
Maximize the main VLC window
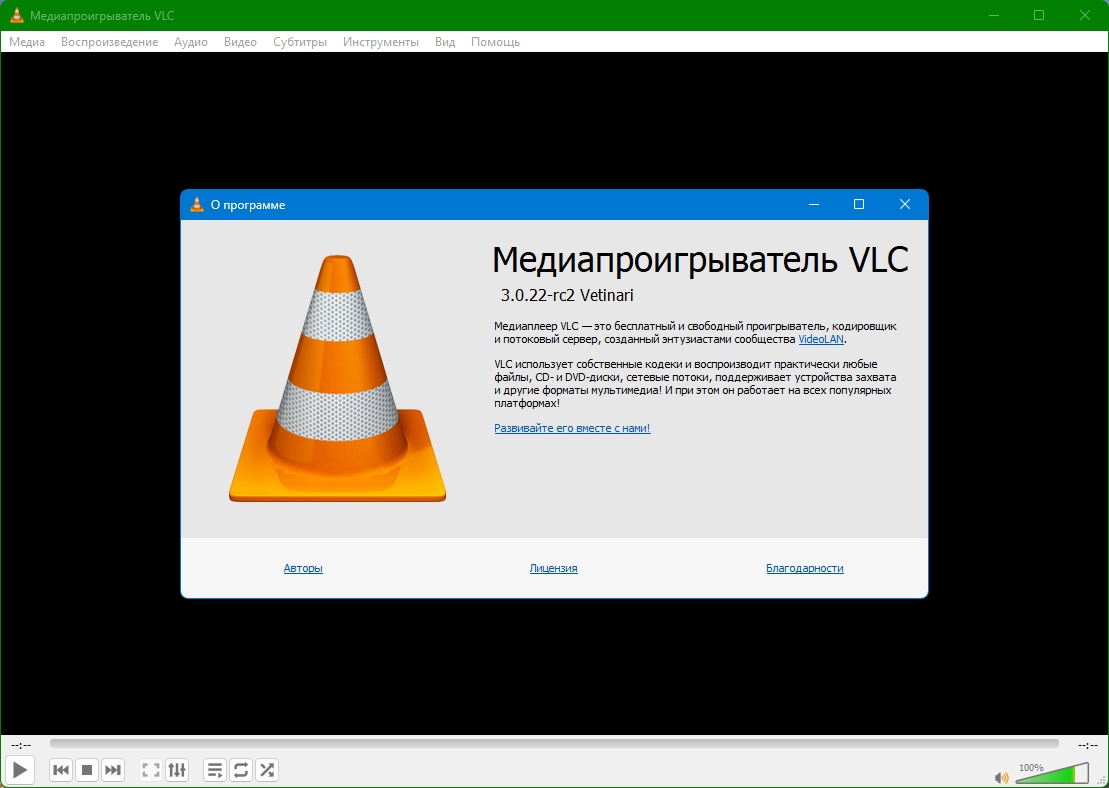point(1039,15)
